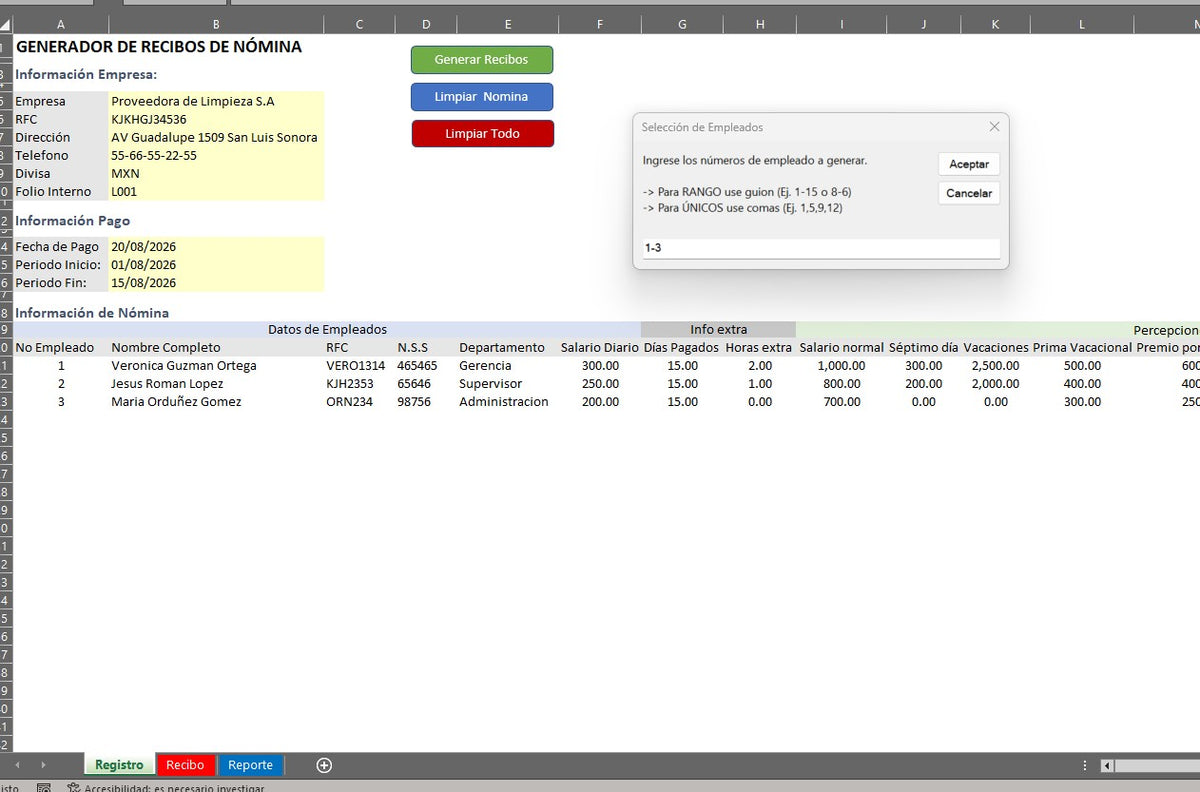Select Periodo Fin value 15/08/2026
Screen dimensions: 1200x792
click(216, 282)
